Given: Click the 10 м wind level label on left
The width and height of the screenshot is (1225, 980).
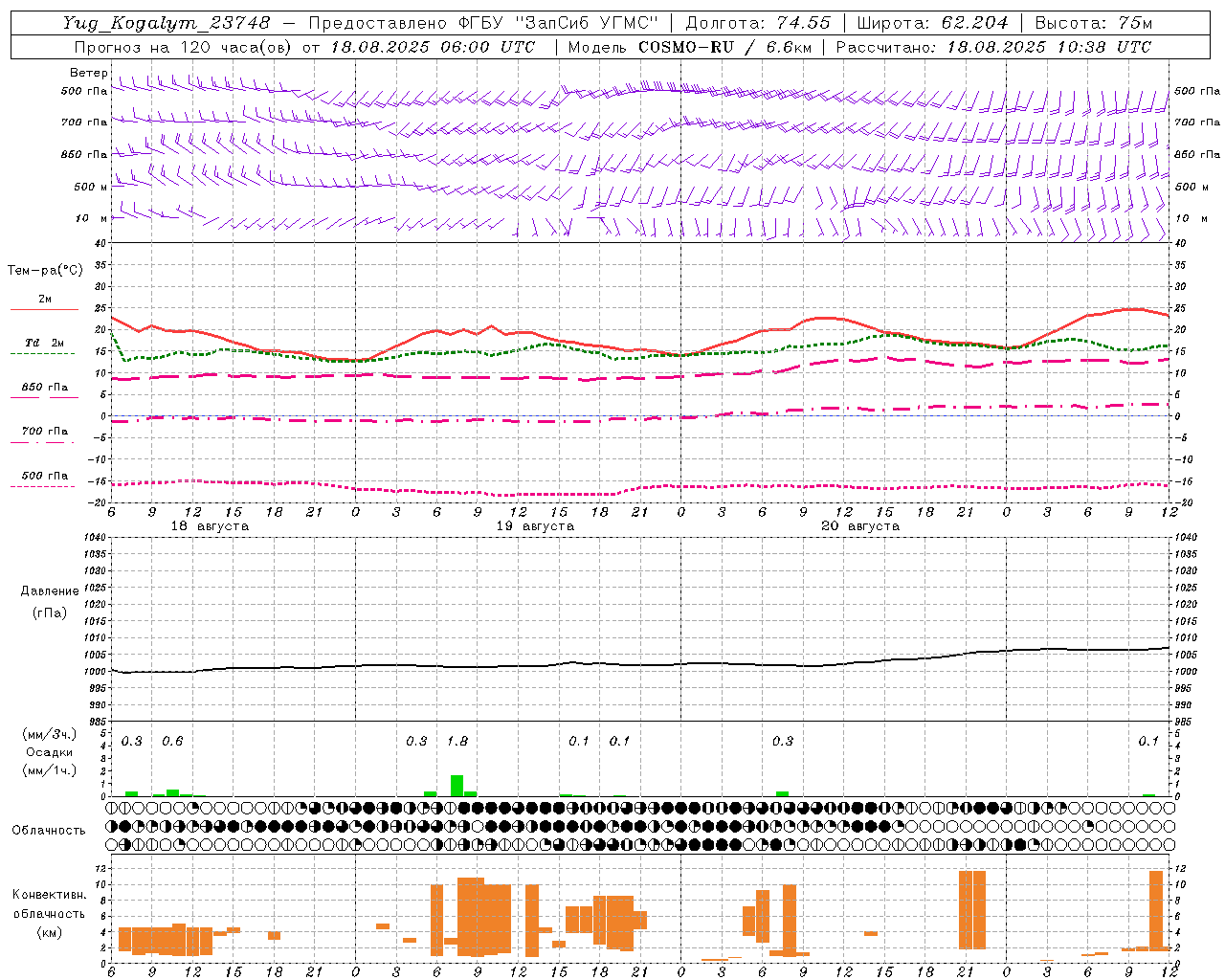Looking at the screenshot, I should 92,218.
